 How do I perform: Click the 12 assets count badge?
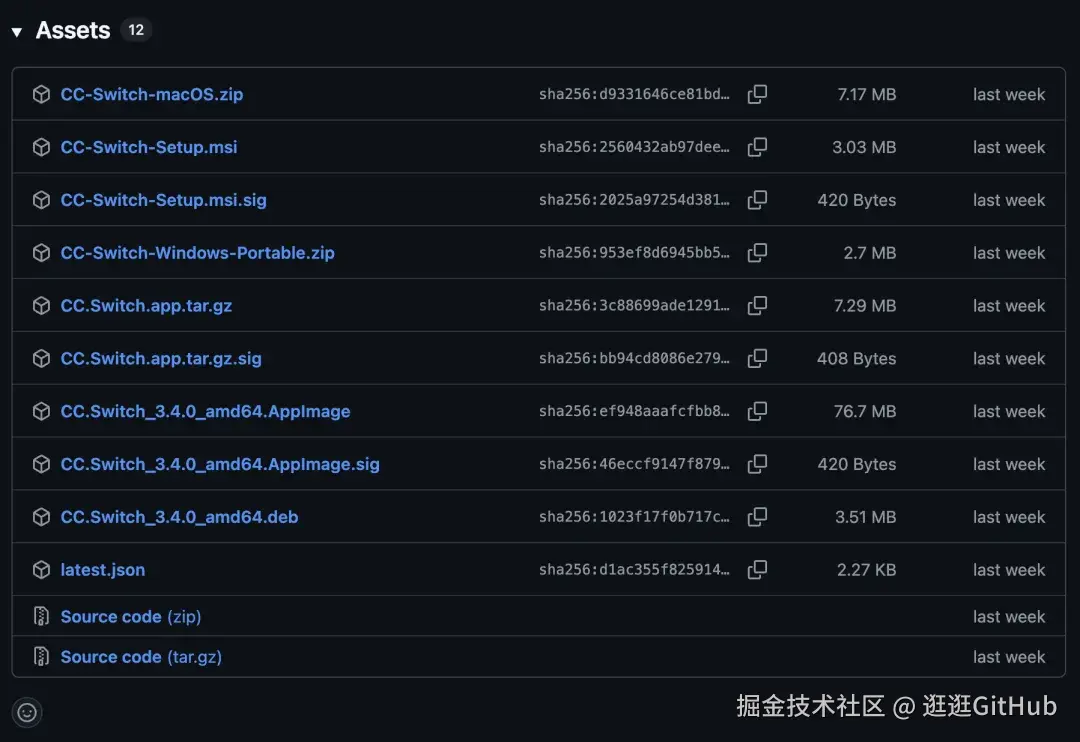tap(135, 30)
